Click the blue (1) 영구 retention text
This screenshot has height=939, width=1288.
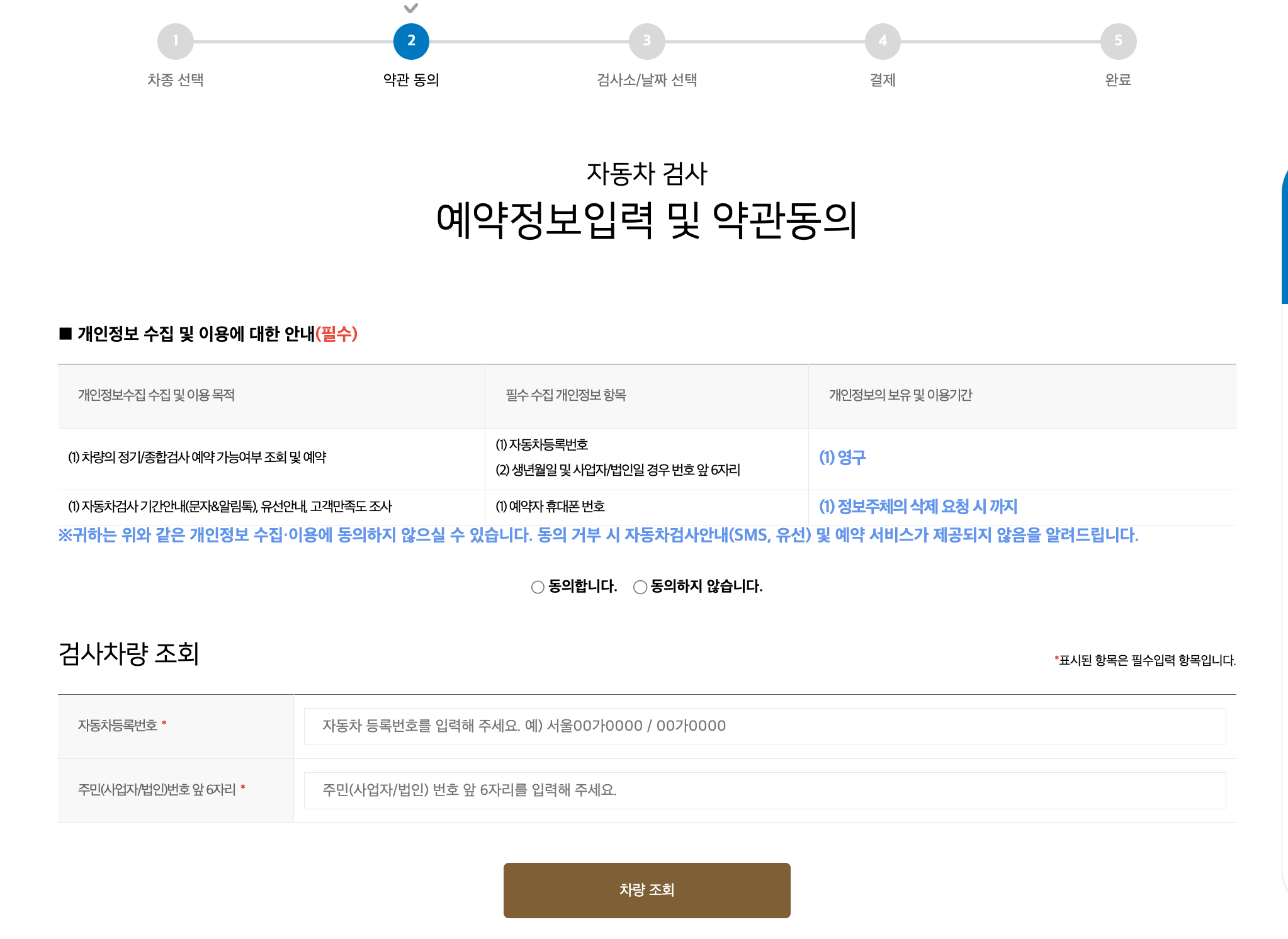pos(842,458)
